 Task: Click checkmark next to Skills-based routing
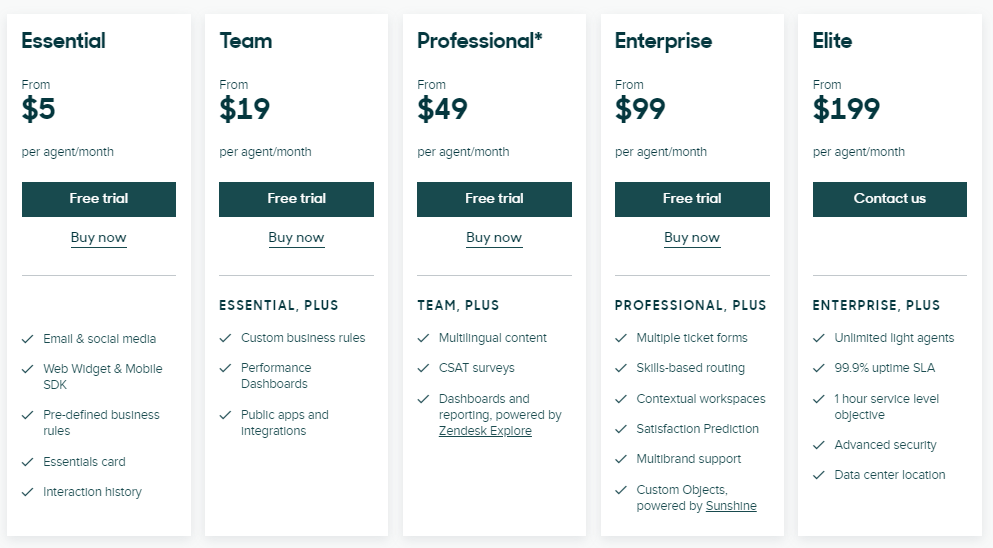622,368
